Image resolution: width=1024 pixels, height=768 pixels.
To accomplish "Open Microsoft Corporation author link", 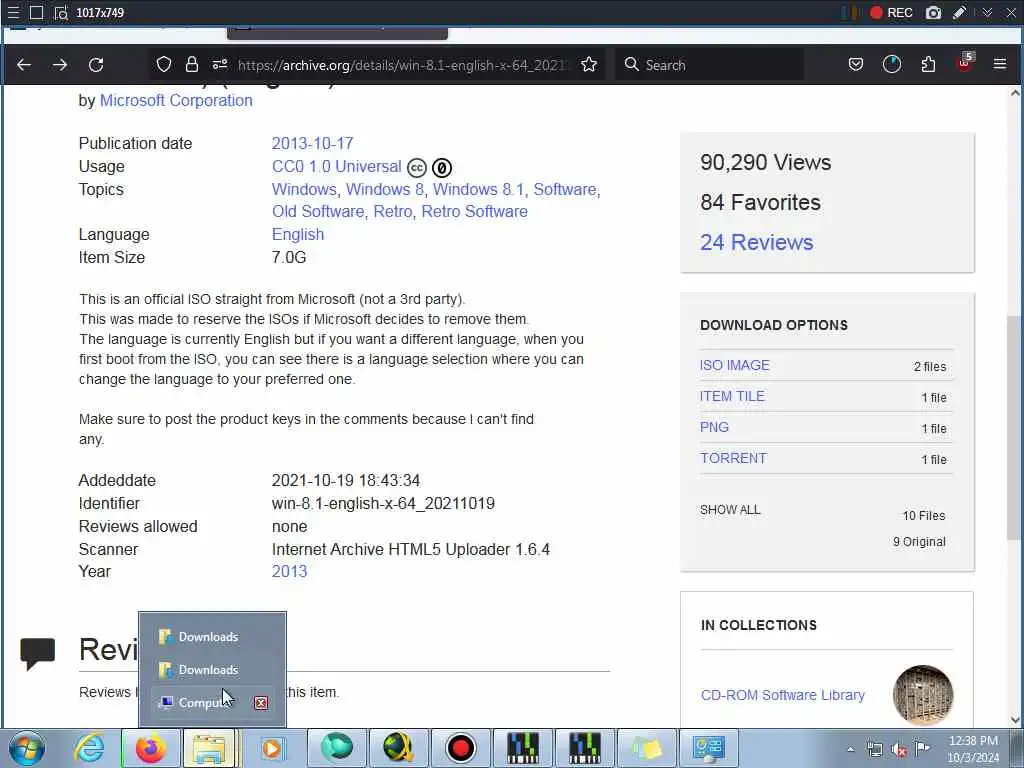I will (x=176, y=101).
